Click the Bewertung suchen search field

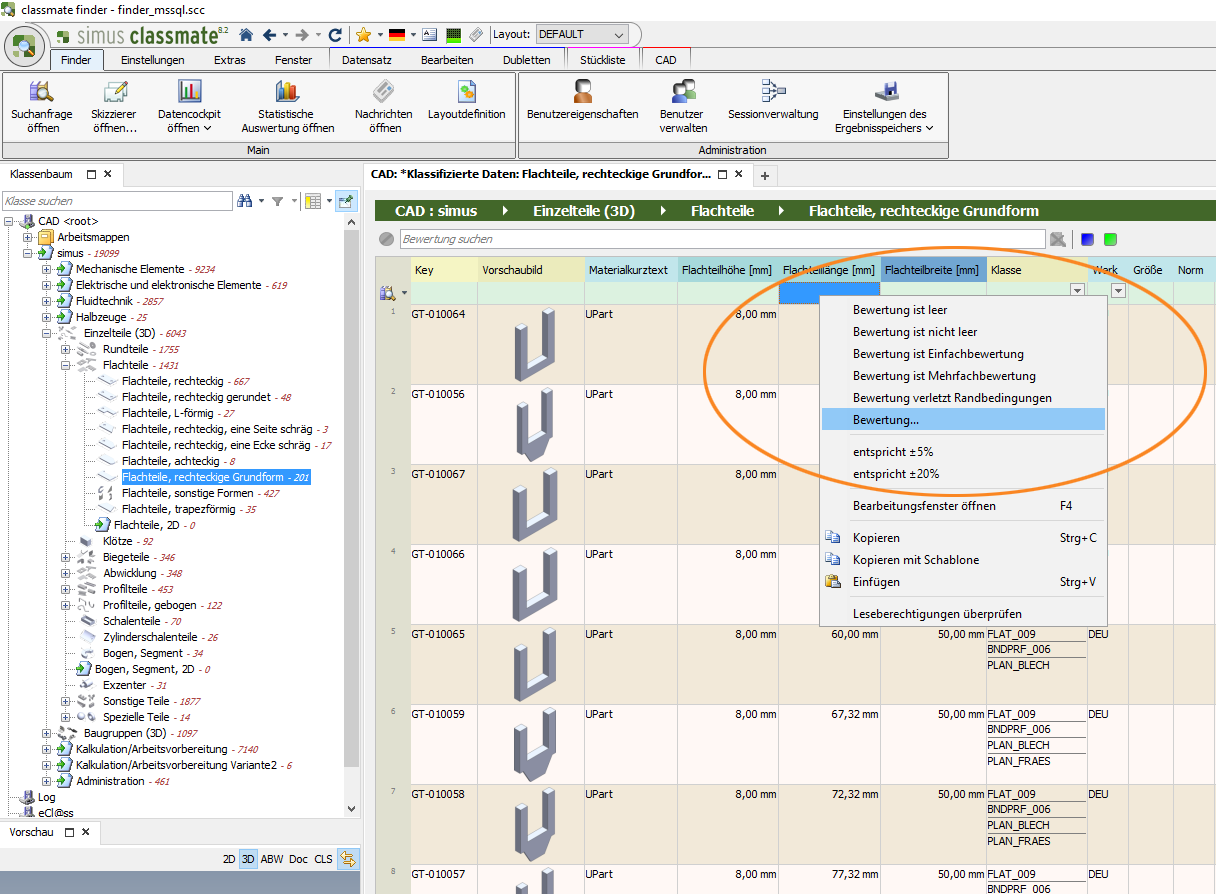click(723, 239)
